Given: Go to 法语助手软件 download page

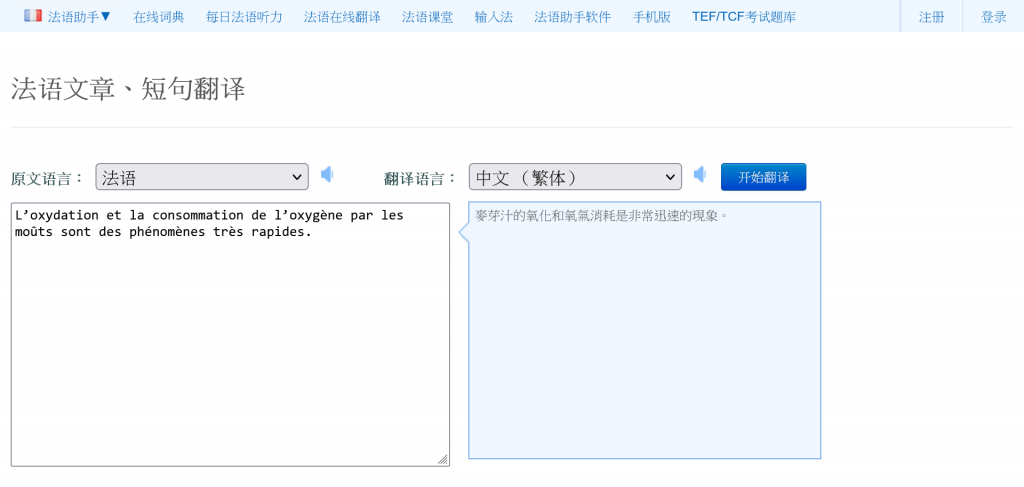Looking at the screenshot, I should pos(573,17).
